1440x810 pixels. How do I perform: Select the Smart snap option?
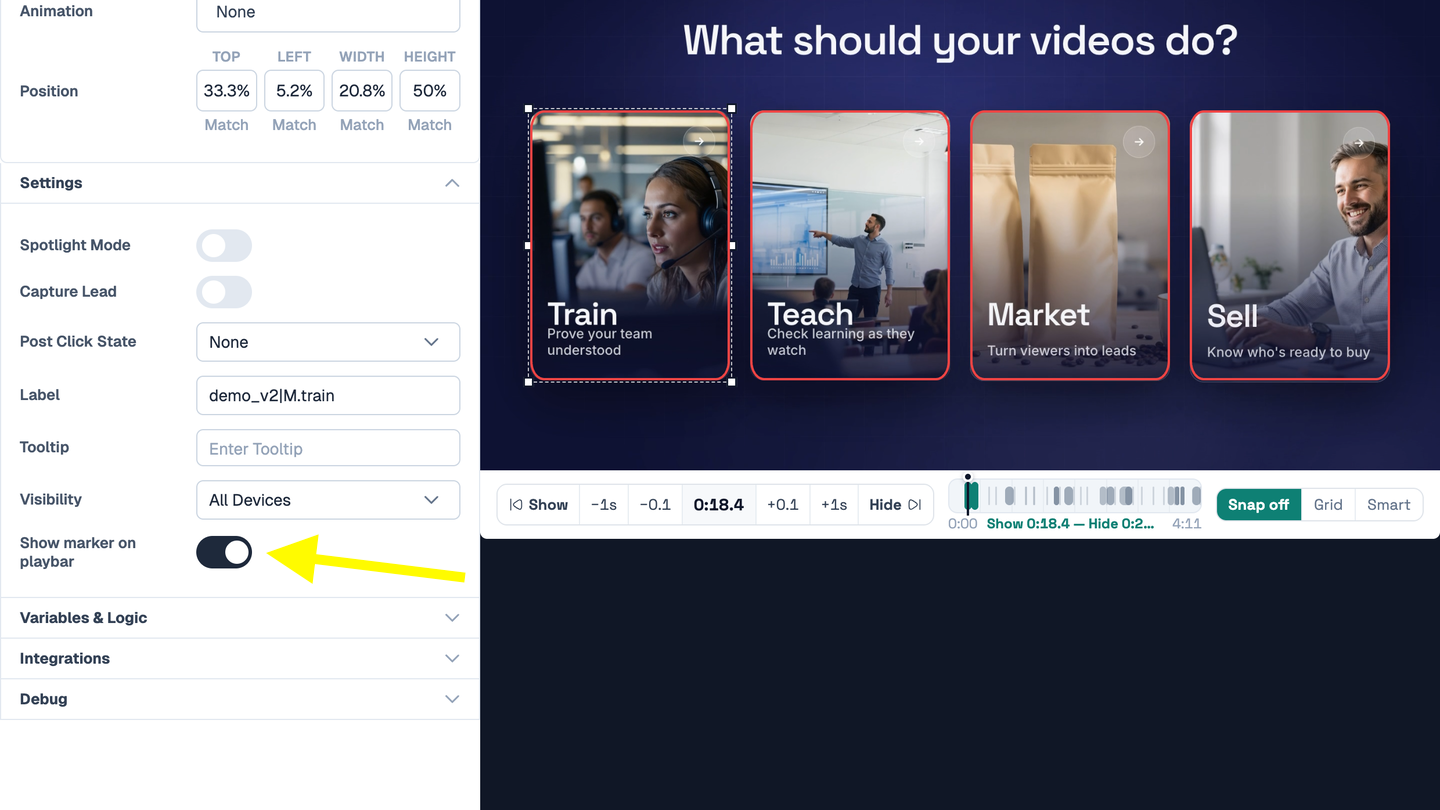pyautogui.click(x=1389, y=505)
